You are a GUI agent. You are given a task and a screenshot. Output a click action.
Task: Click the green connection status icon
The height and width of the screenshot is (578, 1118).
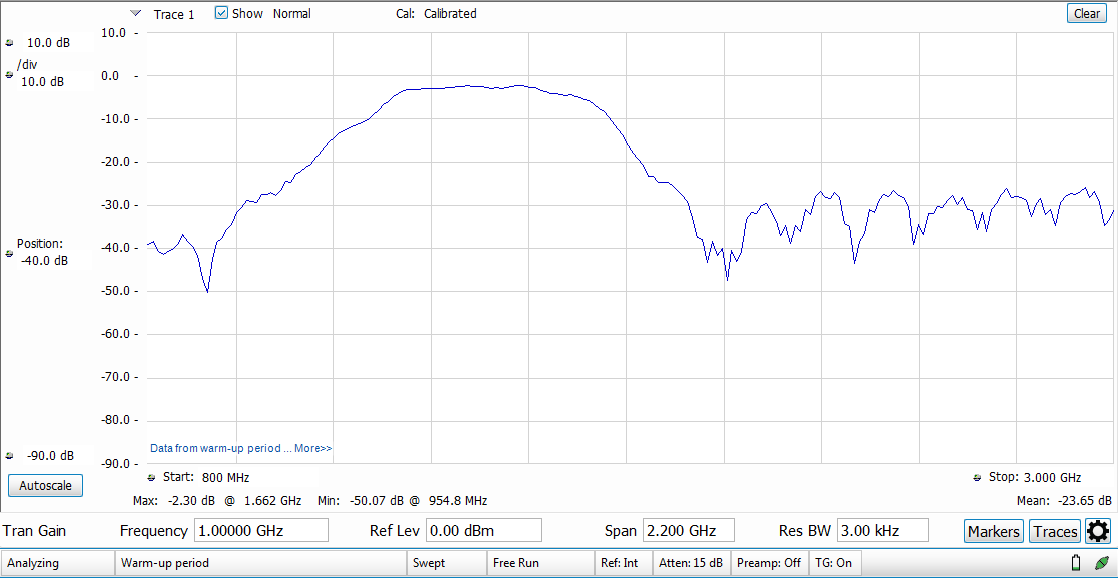[1101, 563]
